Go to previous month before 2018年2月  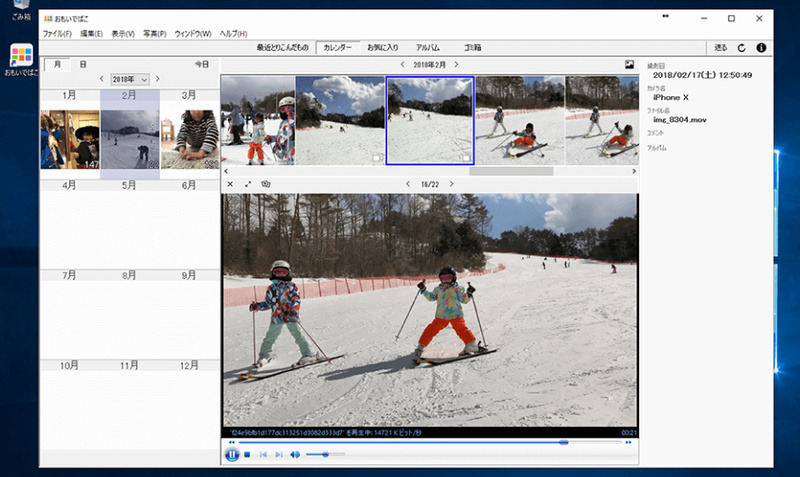coord(403,65)
